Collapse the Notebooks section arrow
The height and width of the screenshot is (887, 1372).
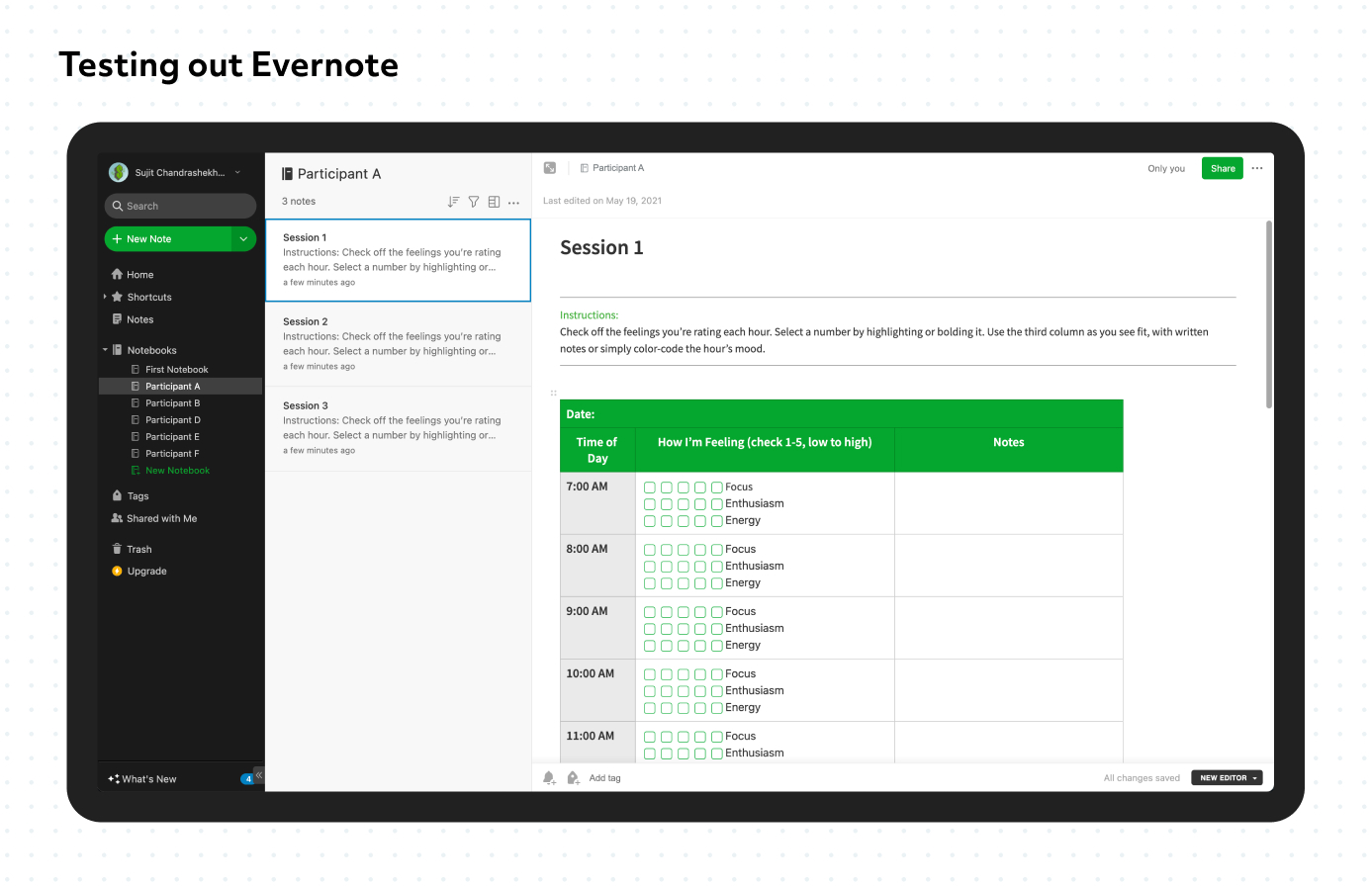pos(105,350)
